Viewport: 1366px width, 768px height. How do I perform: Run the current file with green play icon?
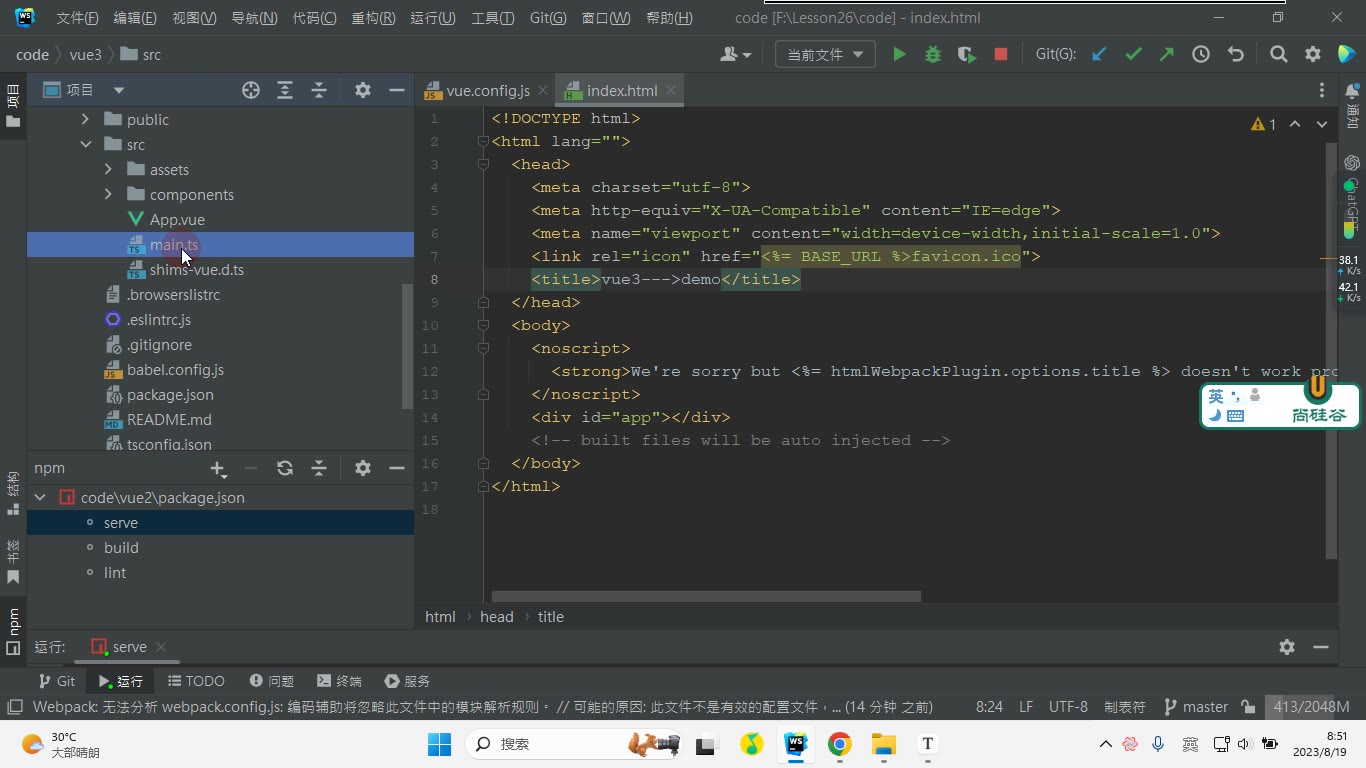coord(899,55)
